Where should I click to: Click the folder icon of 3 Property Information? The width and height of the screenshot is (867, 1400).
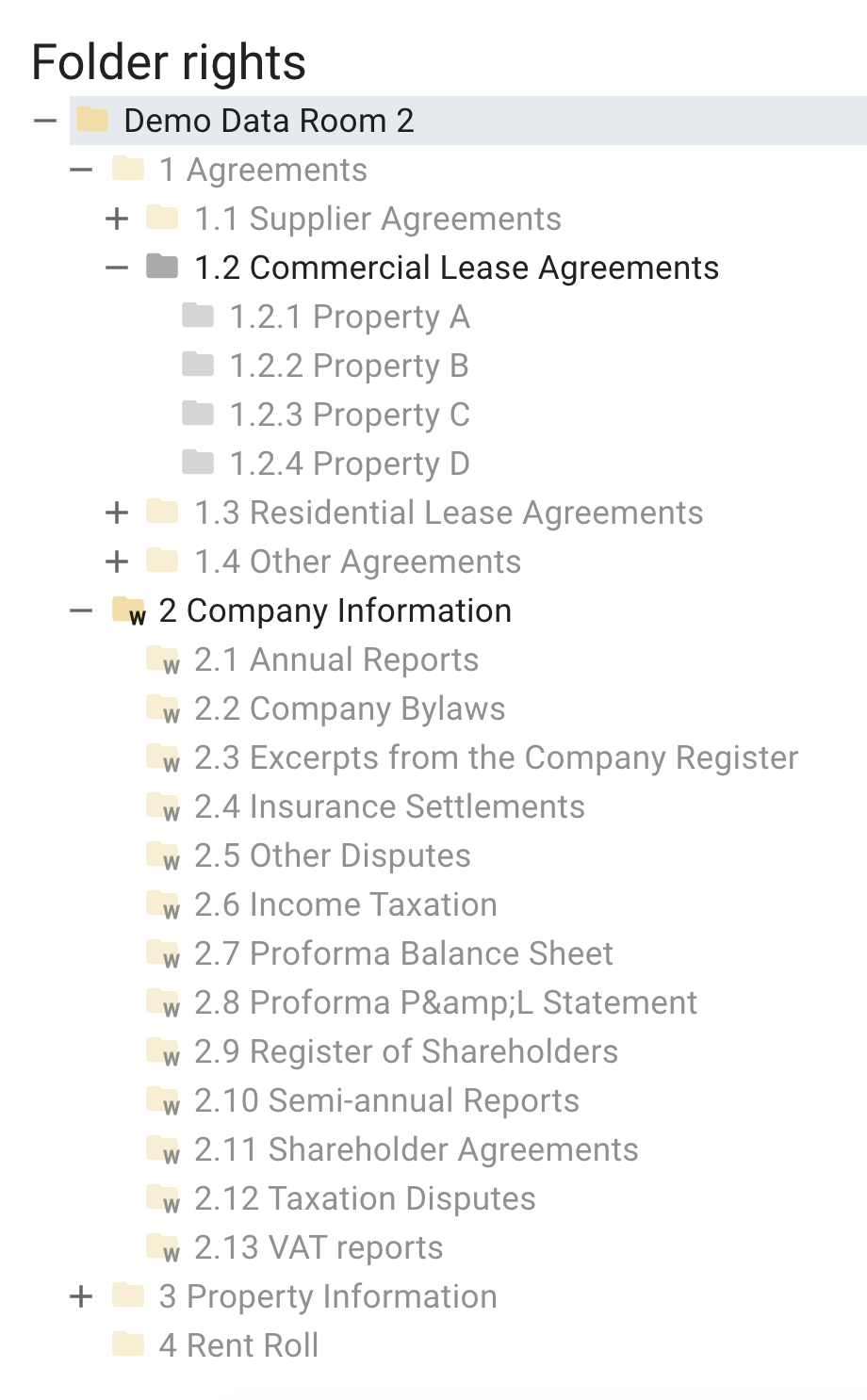coord(127,1295)
